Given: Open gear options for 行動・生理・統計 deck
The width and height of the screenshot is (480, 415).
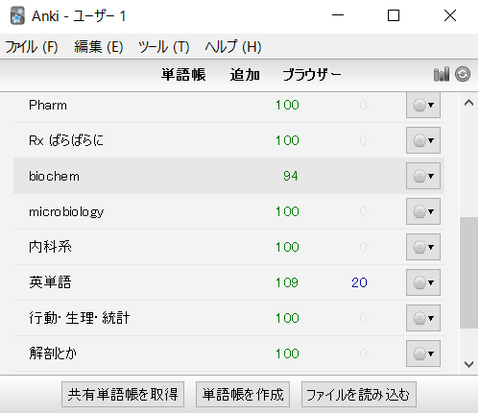Looking at the screenshot, I should 423,318.
